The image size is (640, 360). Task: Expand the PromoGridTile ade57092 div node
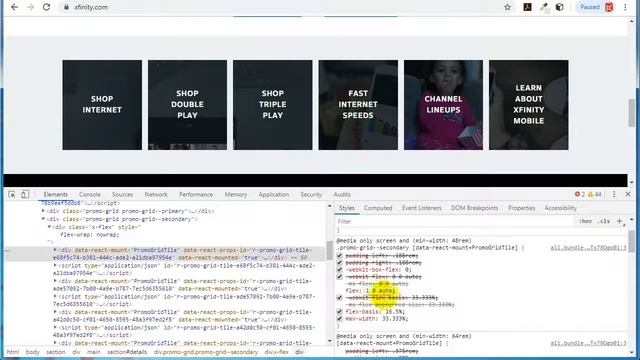[55, 281]
